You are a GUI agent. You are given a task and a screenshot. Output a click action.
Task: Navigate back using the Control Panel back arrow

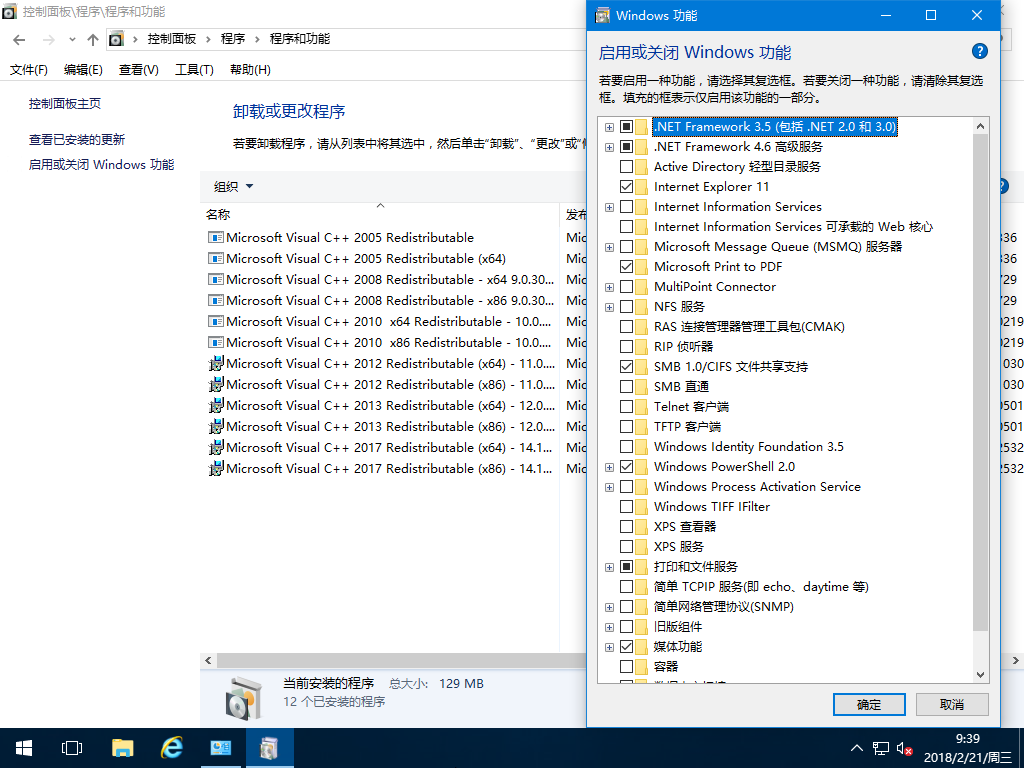point(18,38)
